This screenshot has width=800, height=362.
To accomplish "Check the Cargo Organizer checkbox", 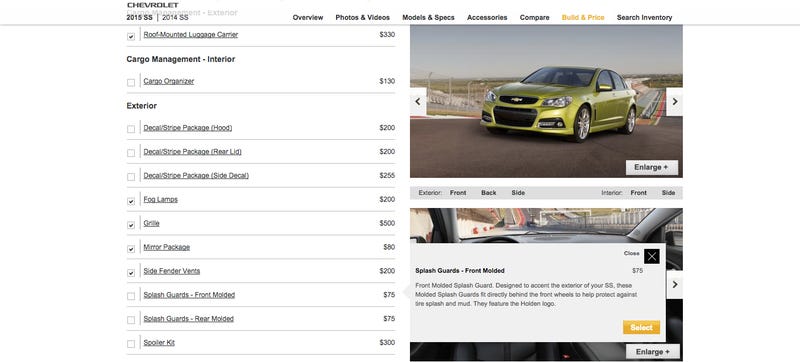I will (x=131, y=82).
